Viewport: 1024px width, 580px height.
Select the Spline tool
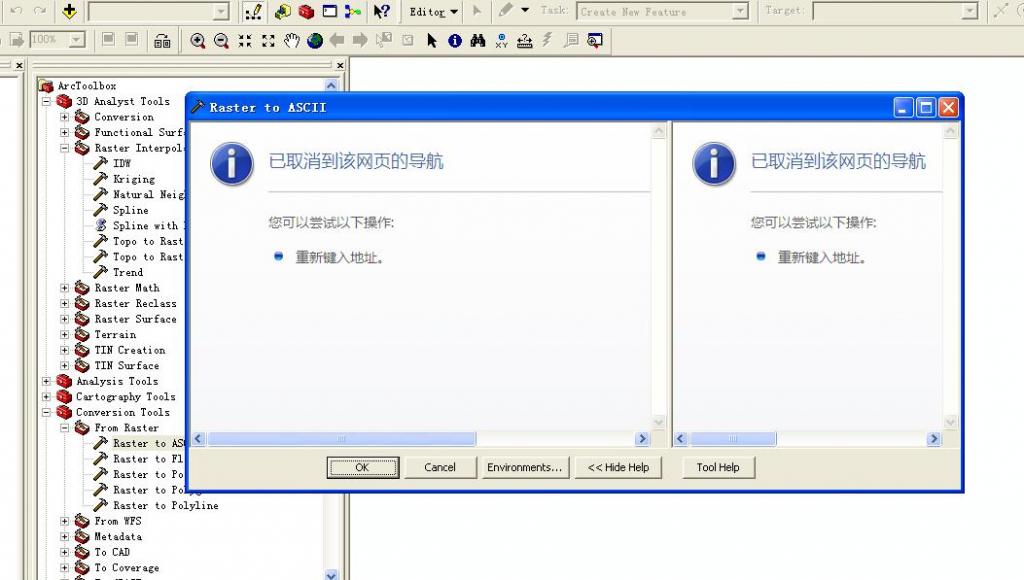(x=131, y=210)
